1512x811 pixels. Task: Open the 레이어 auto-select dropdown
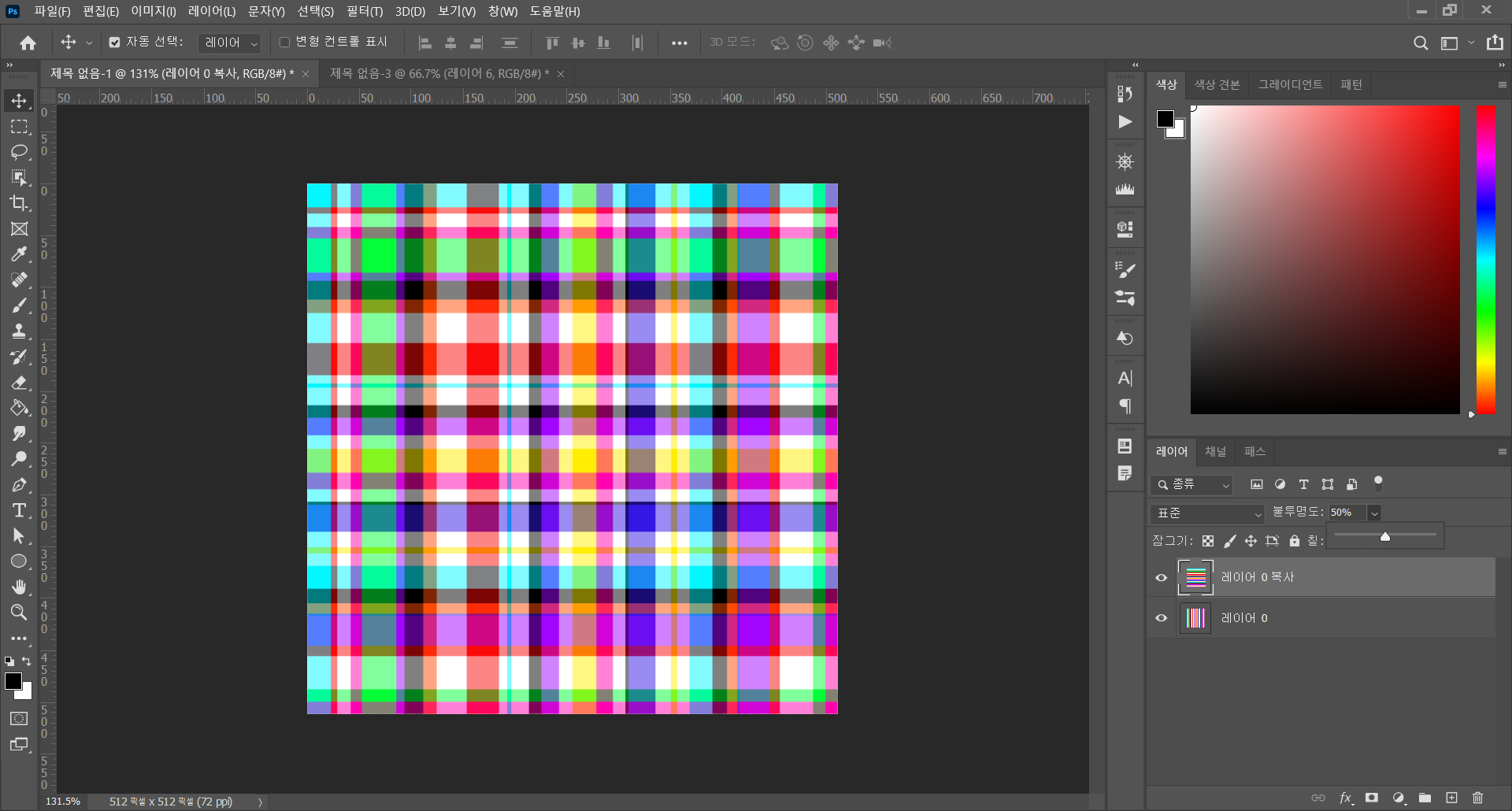230,43
